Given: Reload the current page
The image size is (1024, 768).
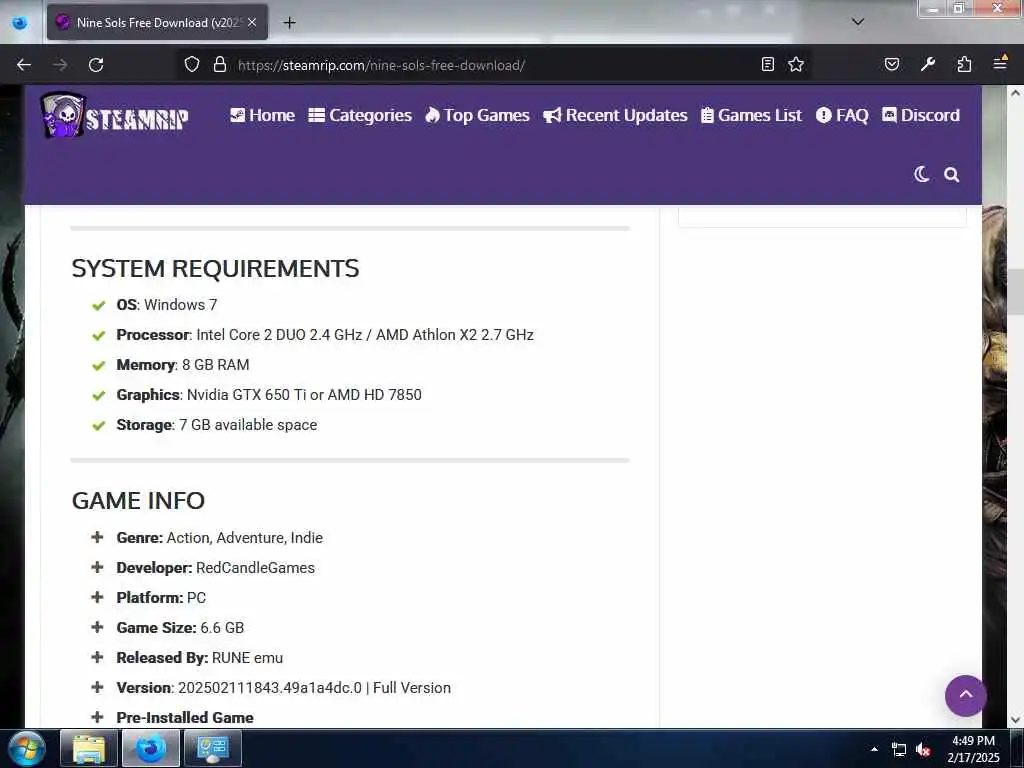Looking at the screenshot, I should (96, 65).
